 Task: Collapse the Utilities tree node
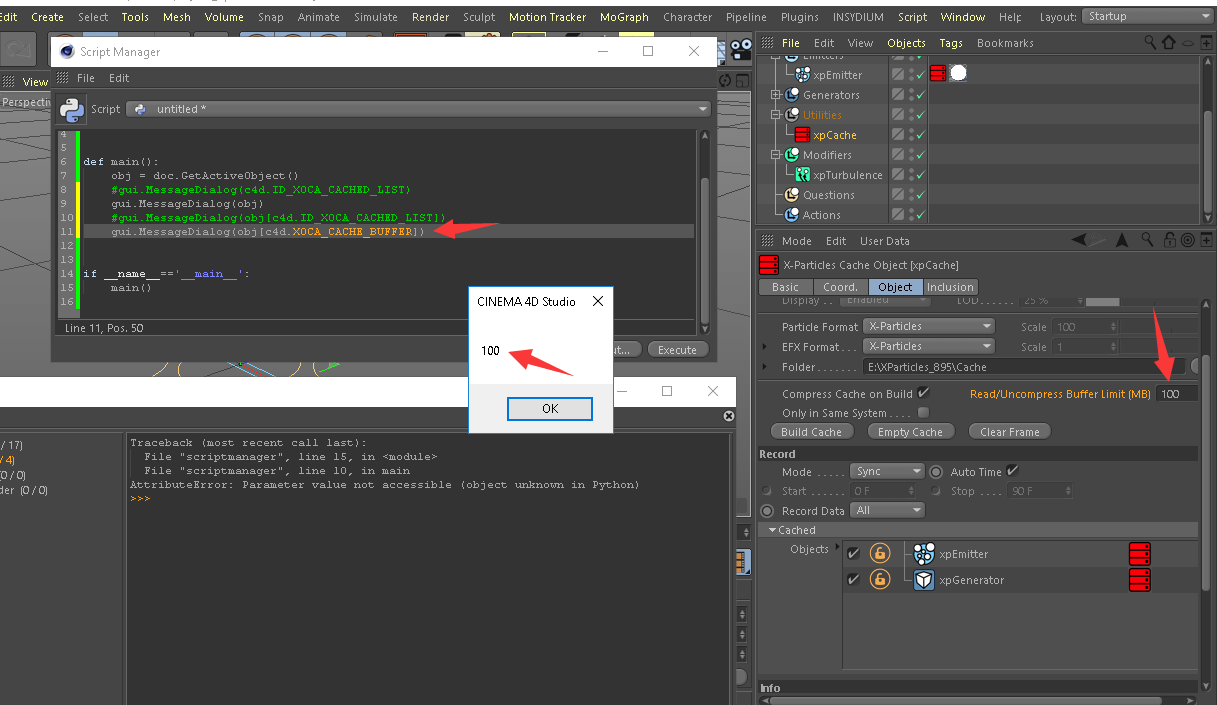pos(776,115)
